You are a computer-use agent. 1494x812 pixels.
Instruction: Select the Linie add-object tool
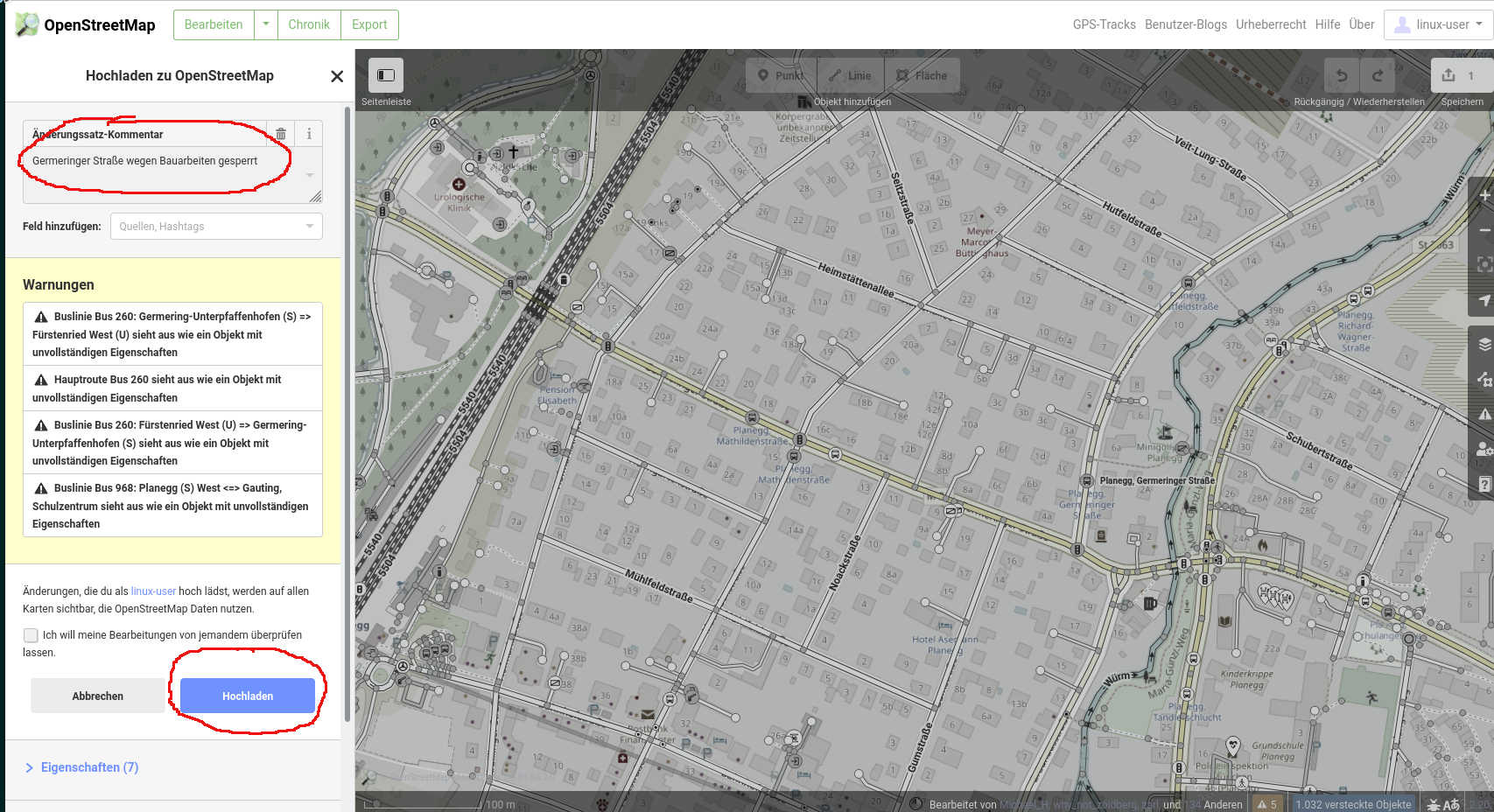click(x=851, y=75)
